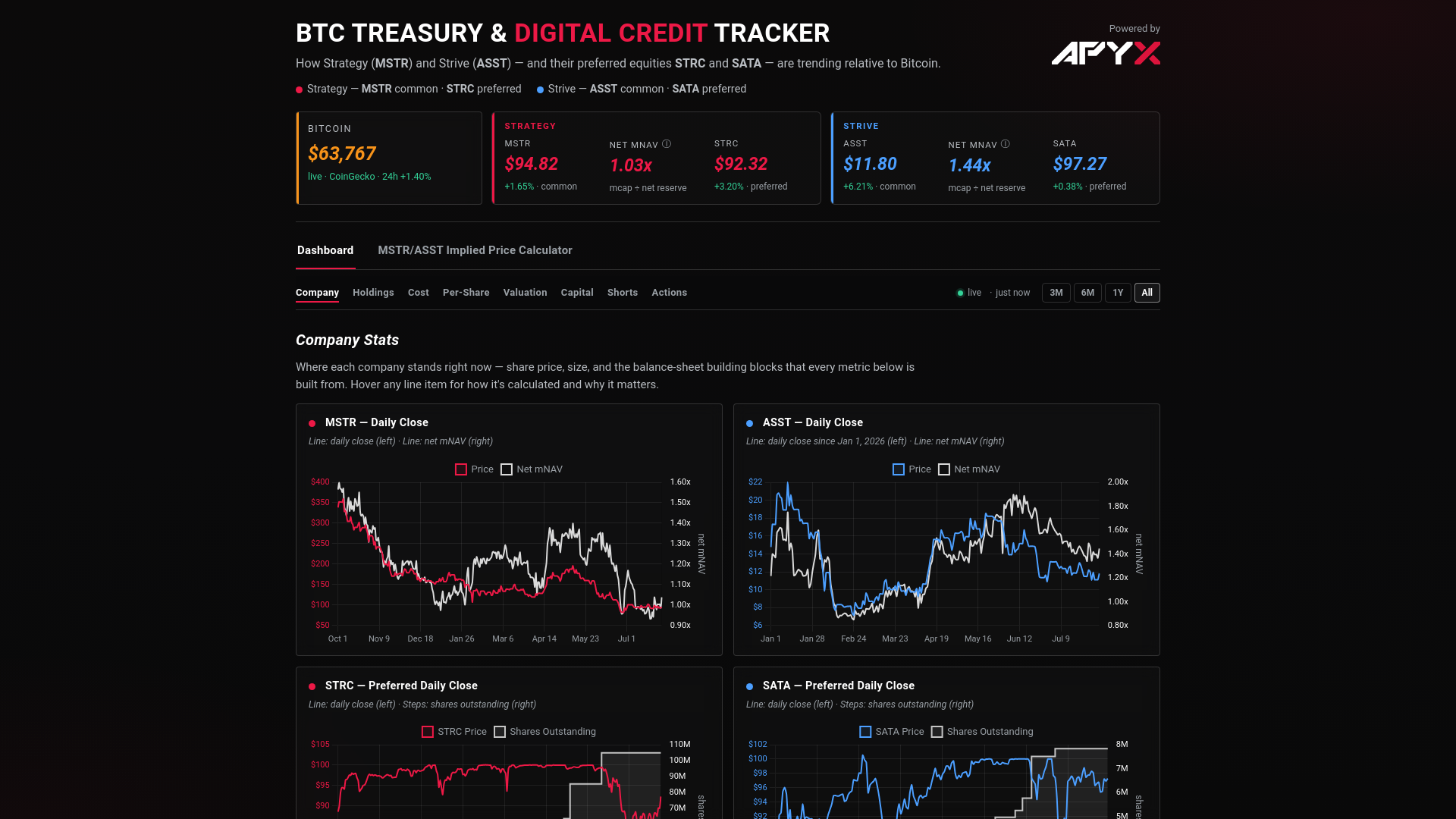Click STRC price $92.32
The width and height of the screenshot is (1456, 819).
point(741,164)
